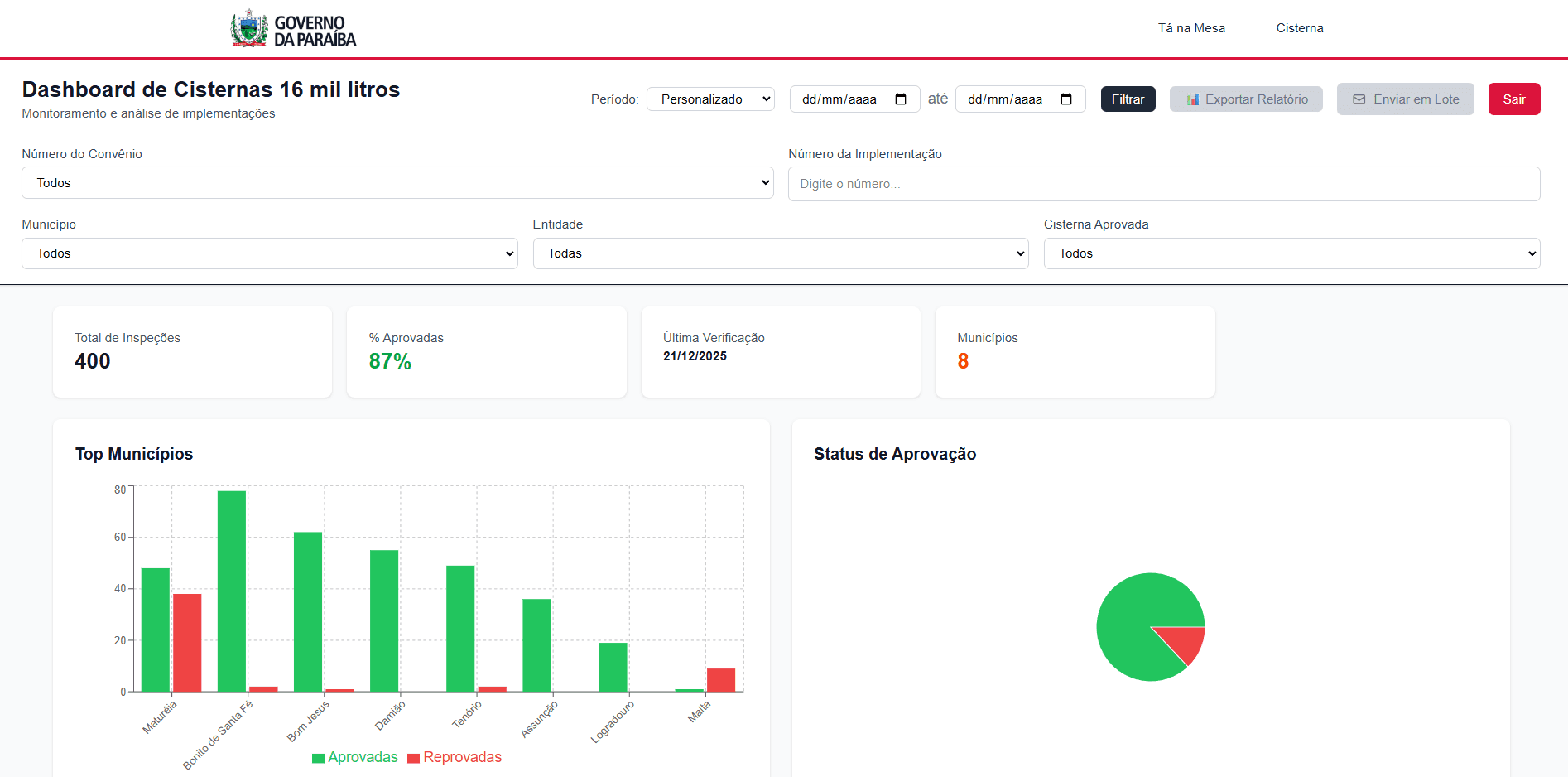Expand the Período dropdown
The image size is (1568, 777).
coord(710,99)
